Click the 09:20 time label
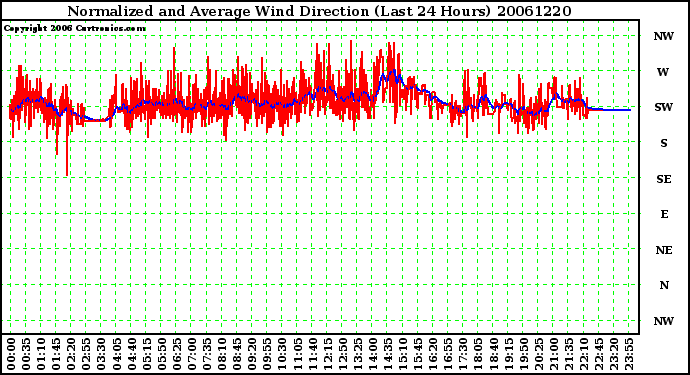 click(252, 354)
